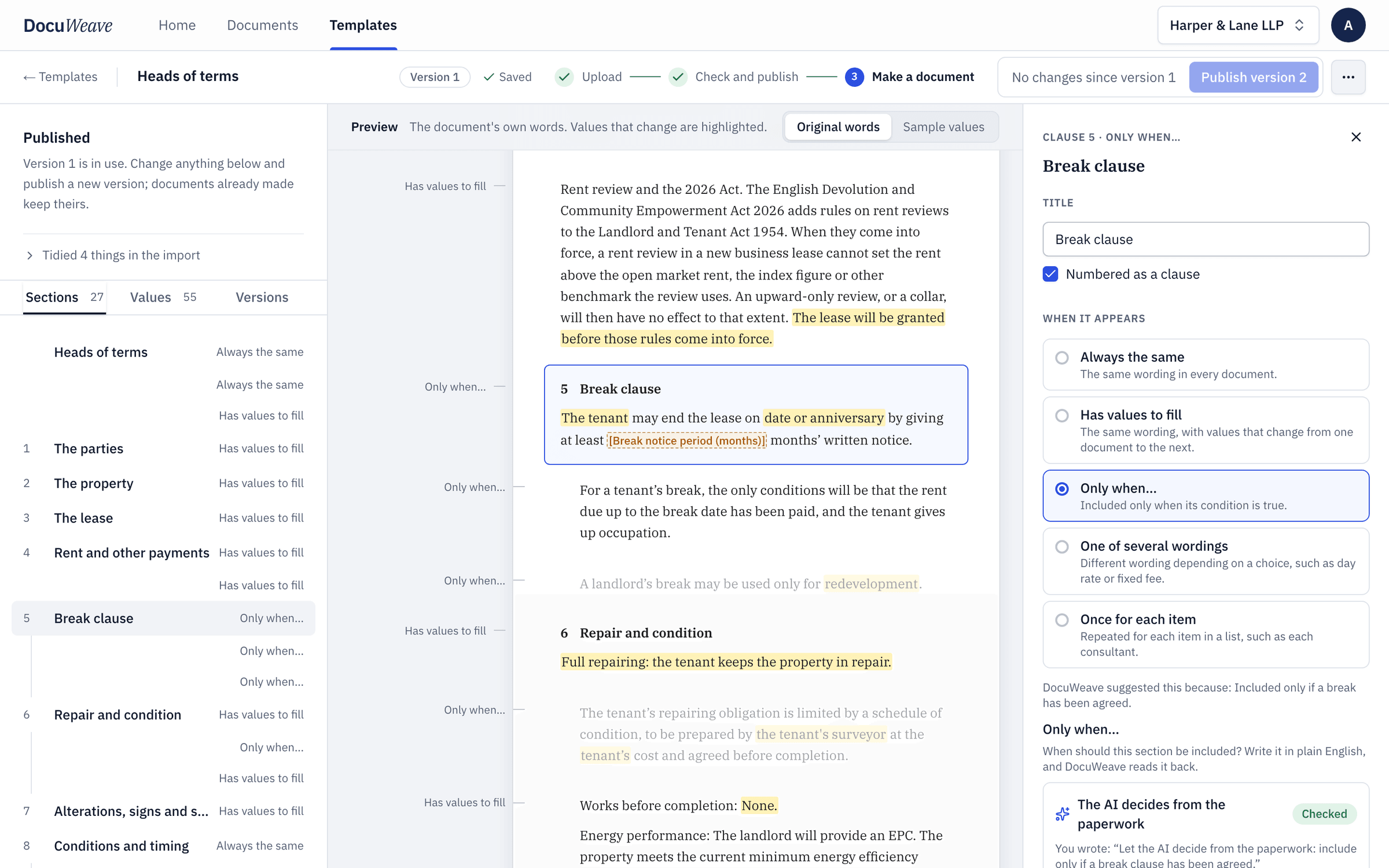The image size is (1389, 868).
Task: Click the Checked status badge
Action: coord(1324,814)
